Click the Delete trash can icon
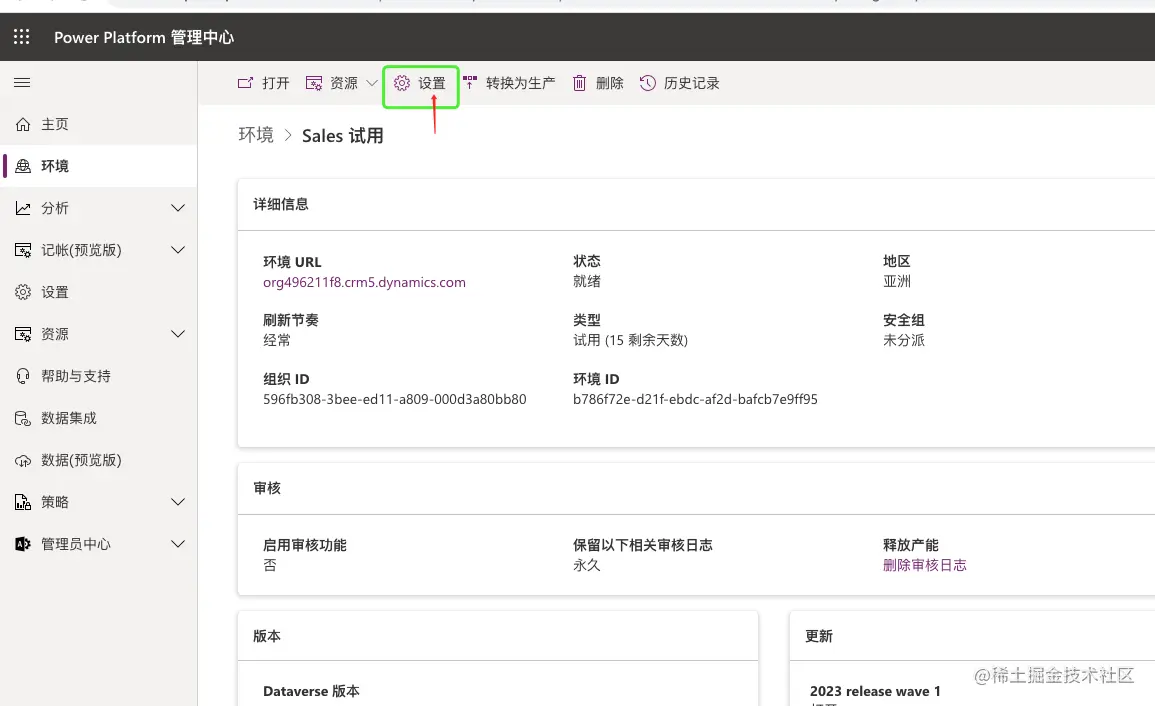The height and width of the screenshot is (706, 1155). [580, 83]
